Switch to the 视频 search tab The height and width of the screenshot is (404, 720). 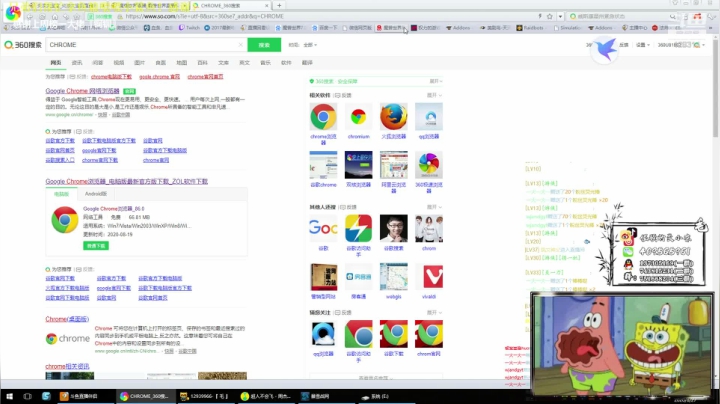[x=118, y=62]
